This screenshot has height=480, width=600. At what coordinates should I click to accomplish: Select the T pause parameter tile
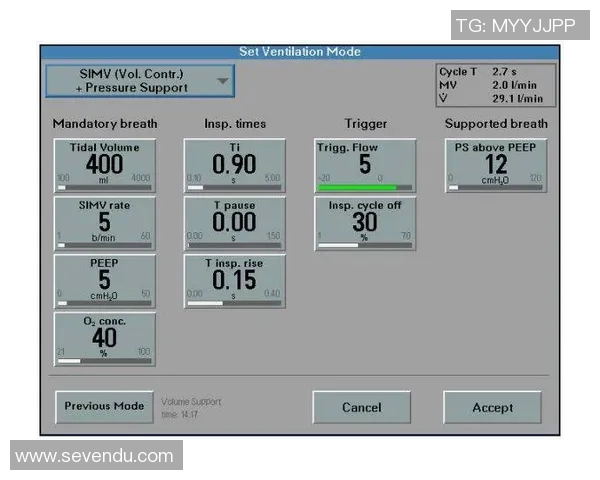(234, 222)
